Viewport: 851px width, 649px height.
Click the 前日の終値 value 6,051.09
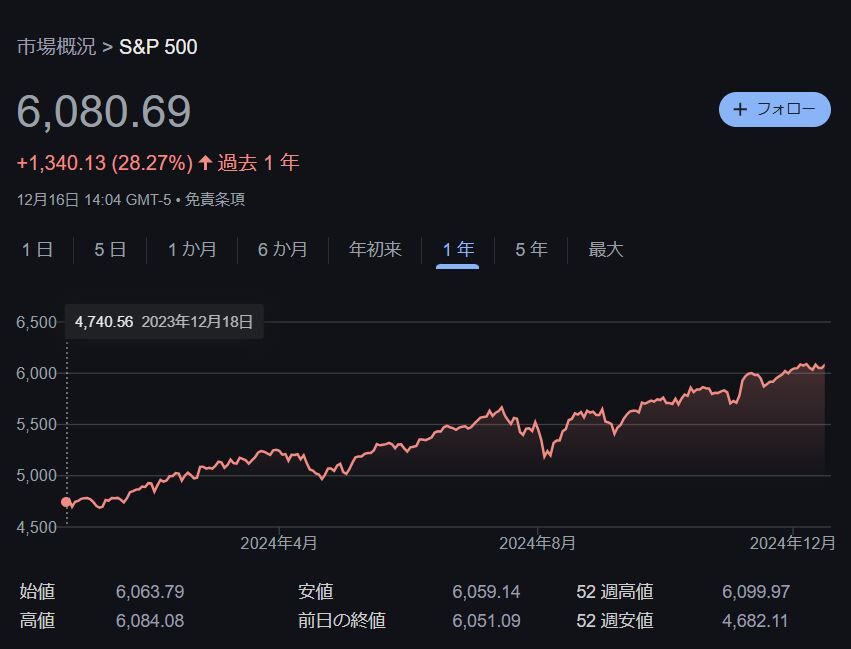[486, 621]
